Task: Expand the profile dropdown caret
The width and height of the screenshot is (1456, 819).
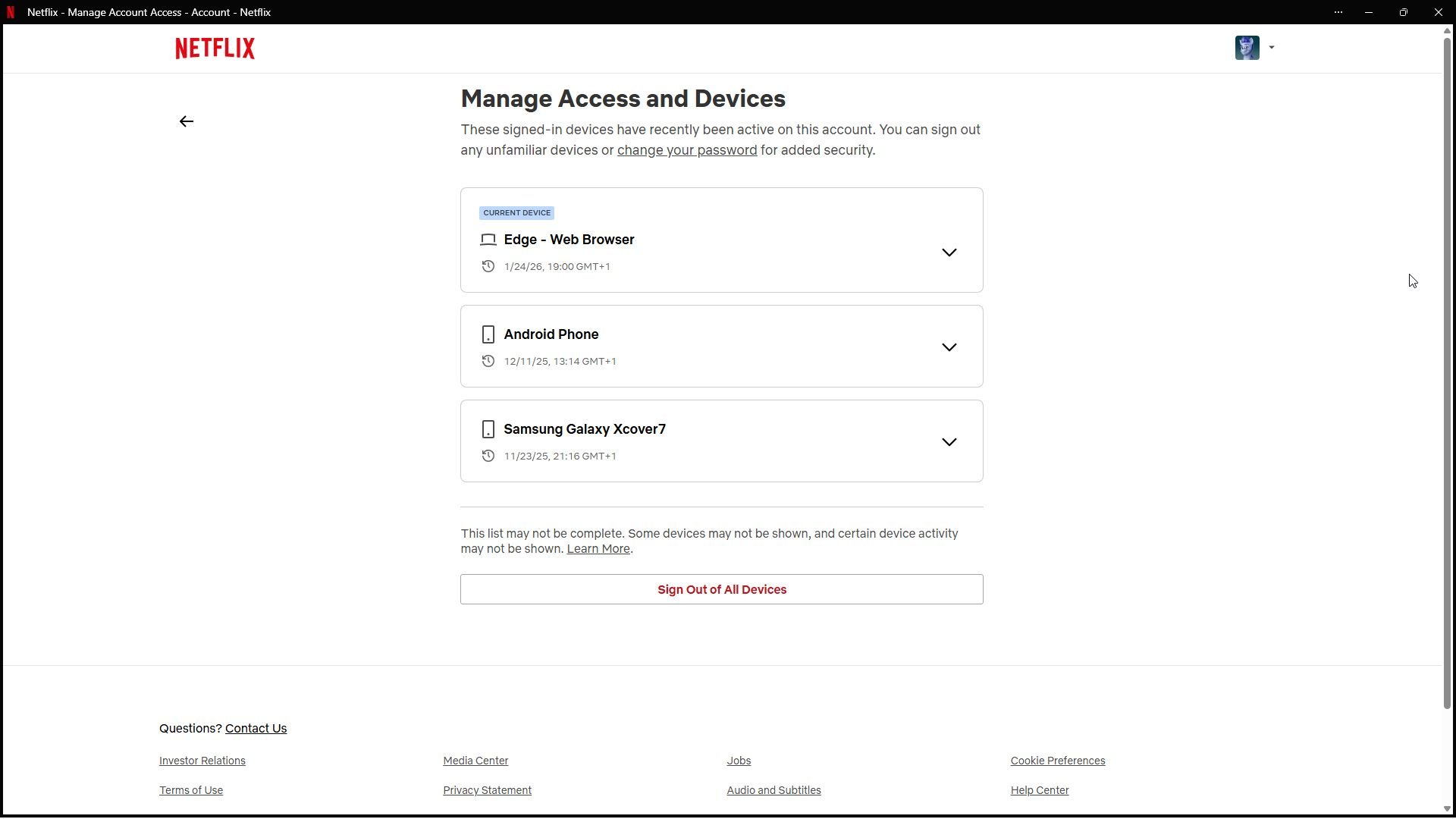Action: [x=1272, y=48]
